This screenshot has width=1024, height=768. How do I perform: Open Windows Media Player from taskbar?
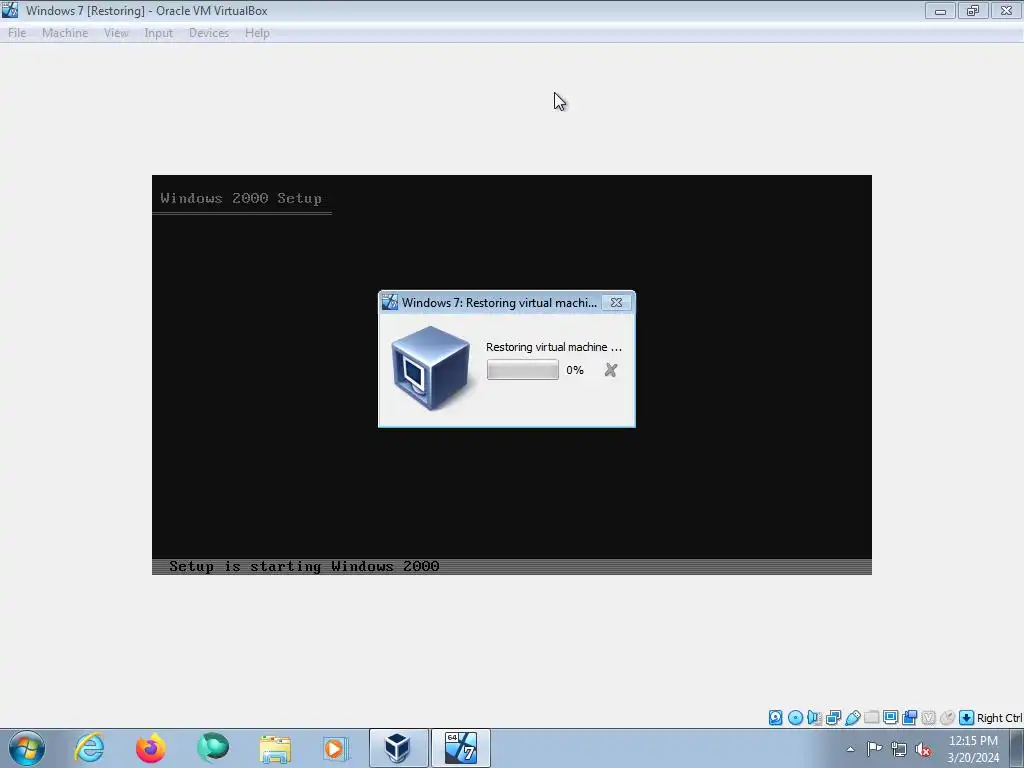click(336, 748)
